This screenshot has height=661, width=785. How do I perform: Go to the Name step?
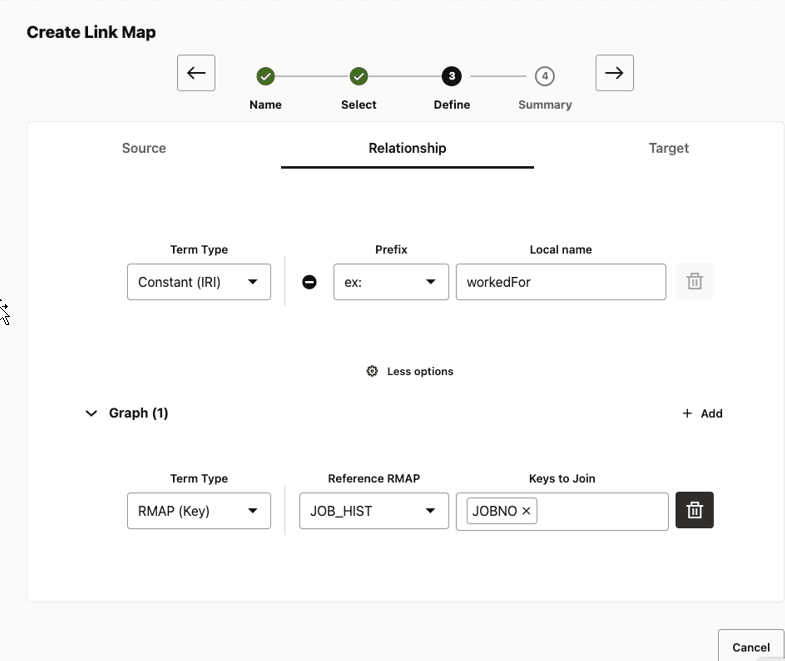coord(265,77)
